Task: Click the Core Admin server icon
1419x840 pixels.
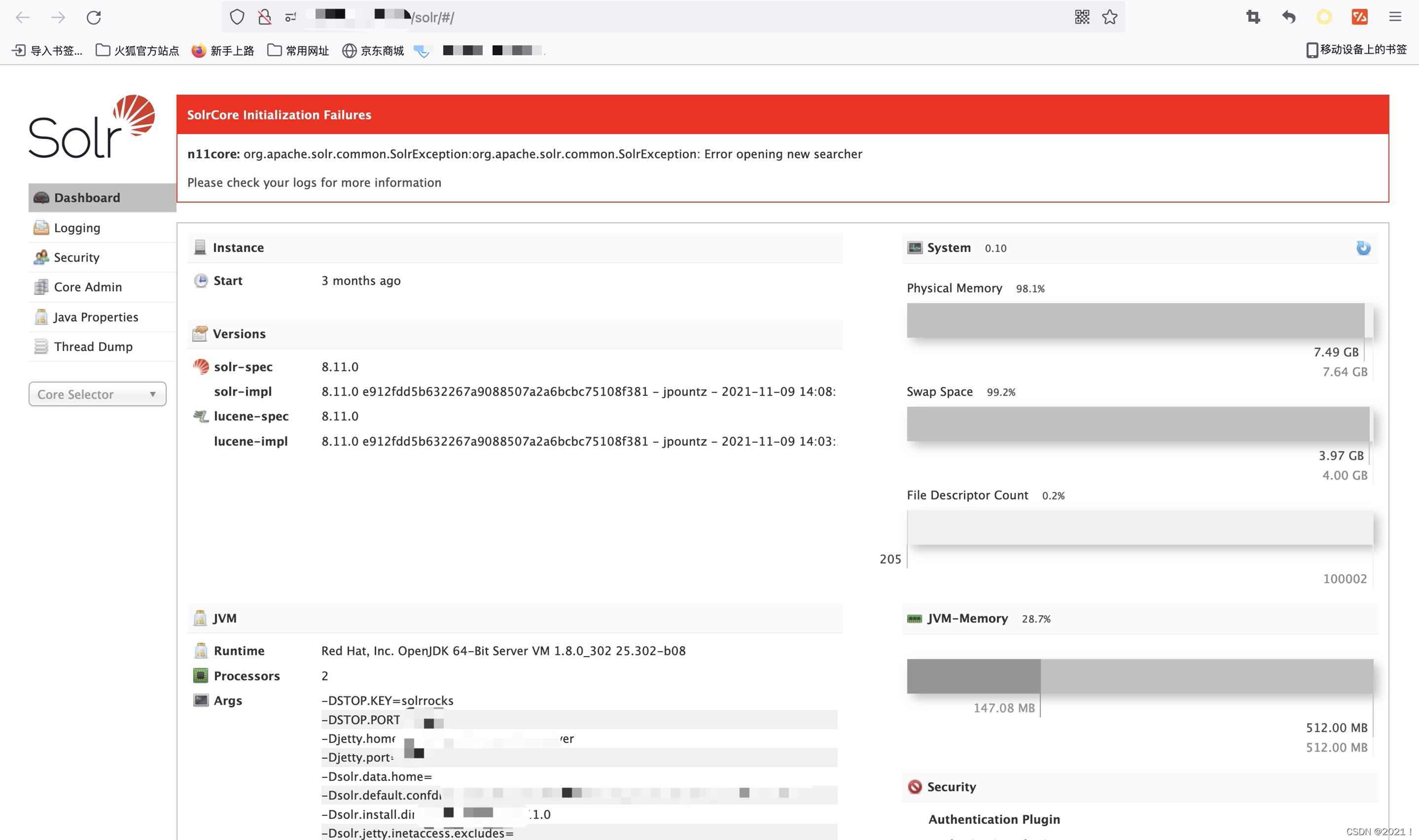Action: click(41, 287)
